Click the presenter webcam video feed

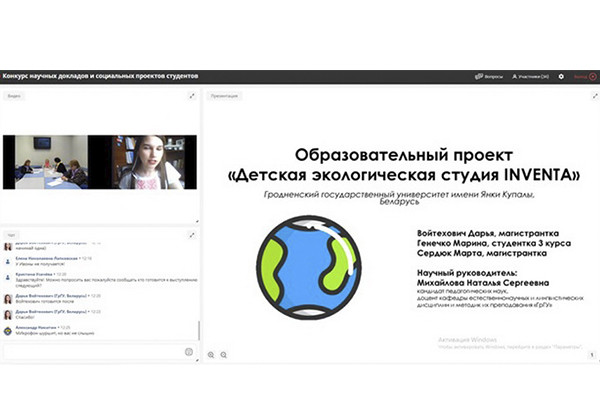[151, 161]
